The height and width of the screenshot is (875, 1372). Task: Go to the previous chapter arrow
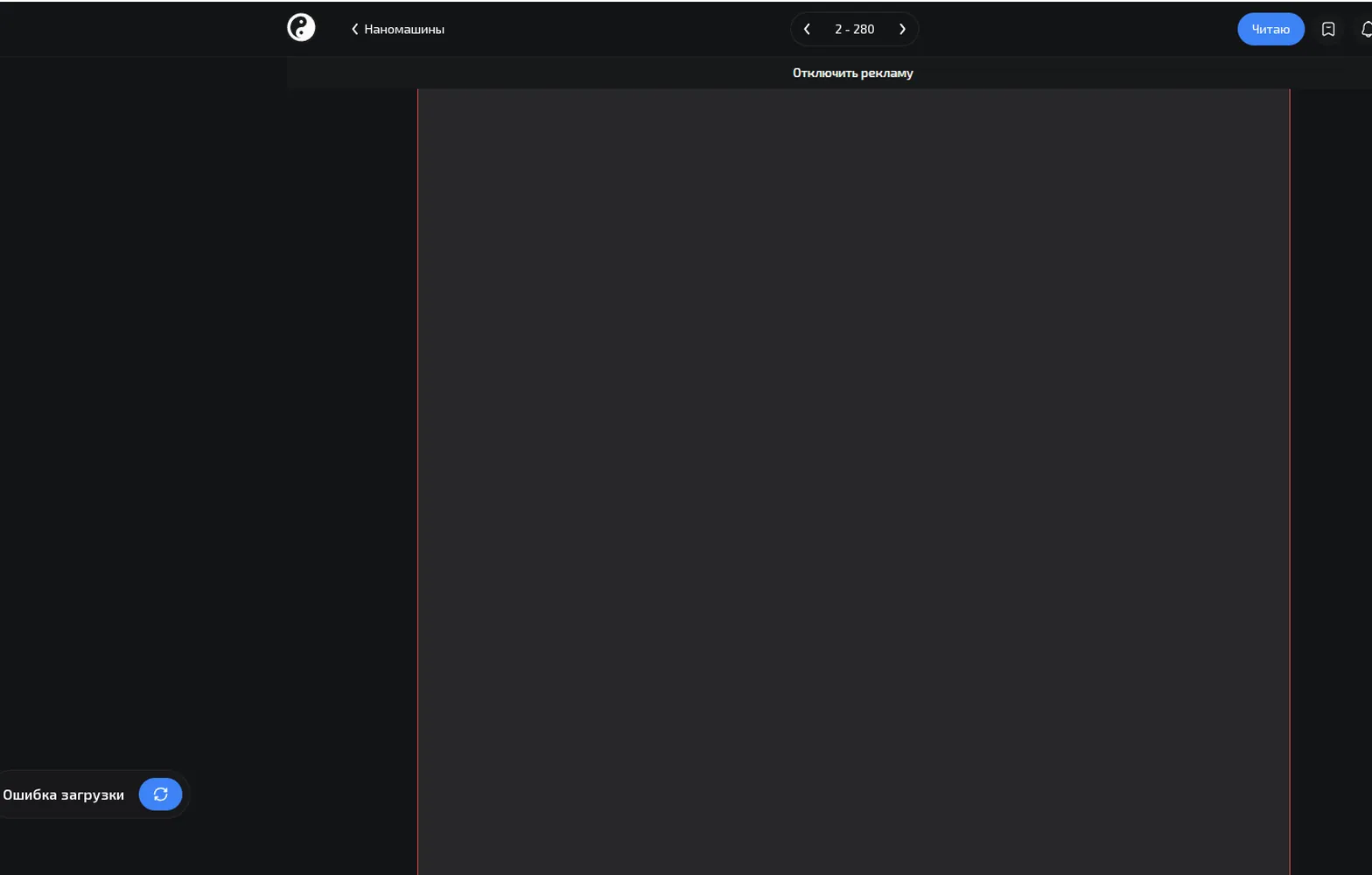pyautogui.click(x=807, y=29)
